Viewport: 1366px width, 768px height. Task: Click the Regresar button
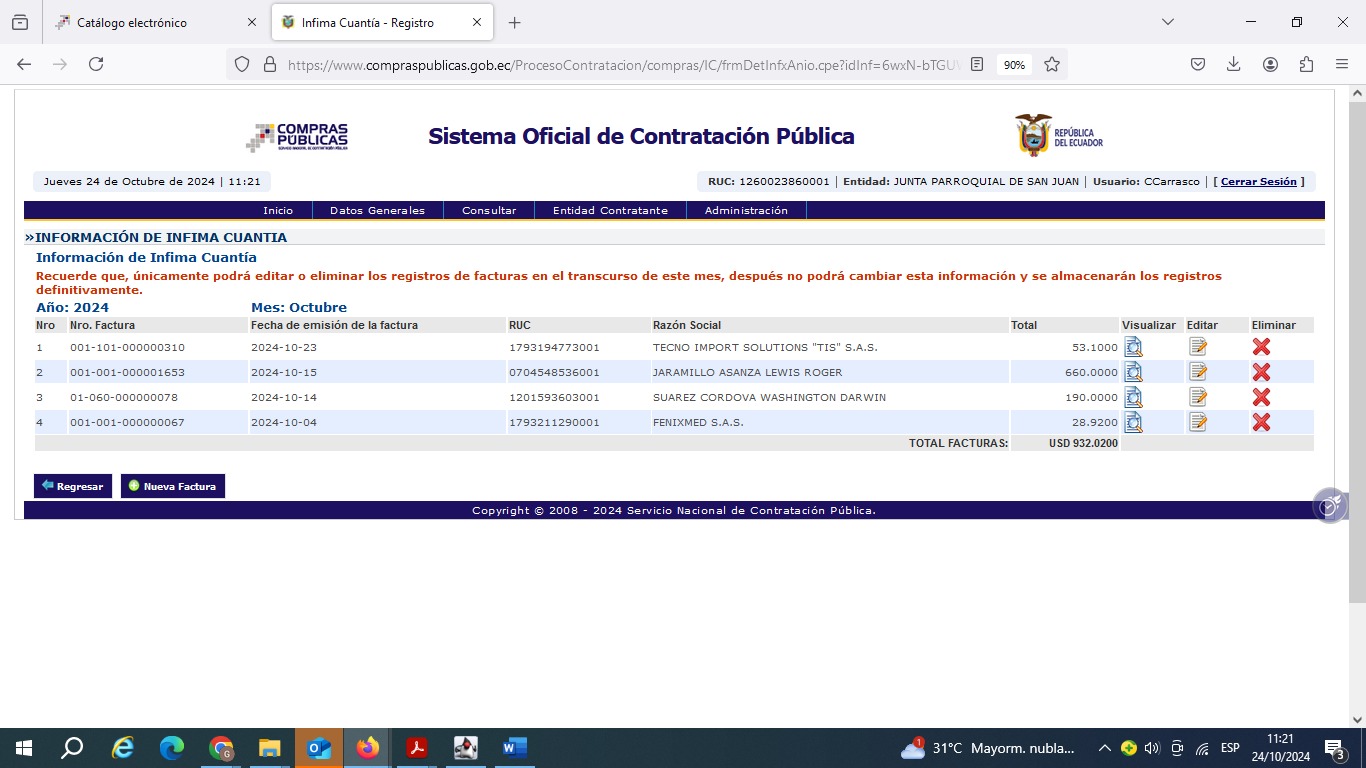73,486
